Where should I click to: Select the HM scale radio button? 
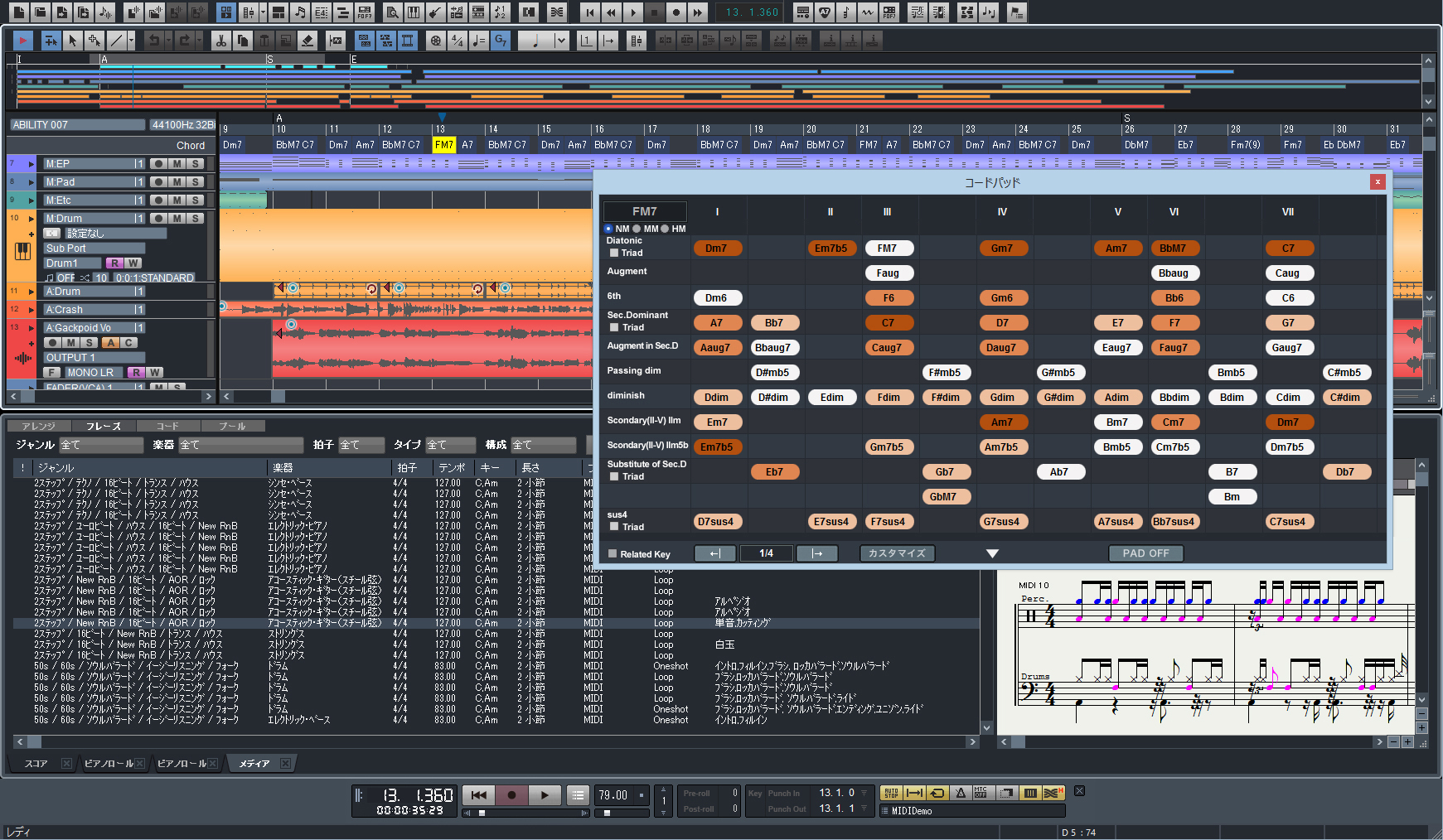tap(666, 229)
